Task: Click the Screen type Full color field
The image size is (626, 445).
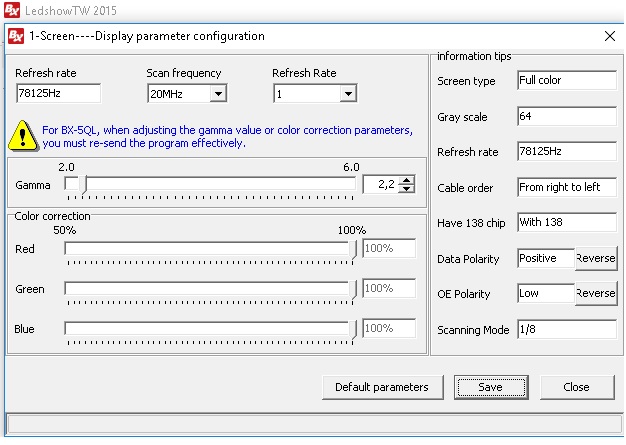Action: click(x=567, y=80)
